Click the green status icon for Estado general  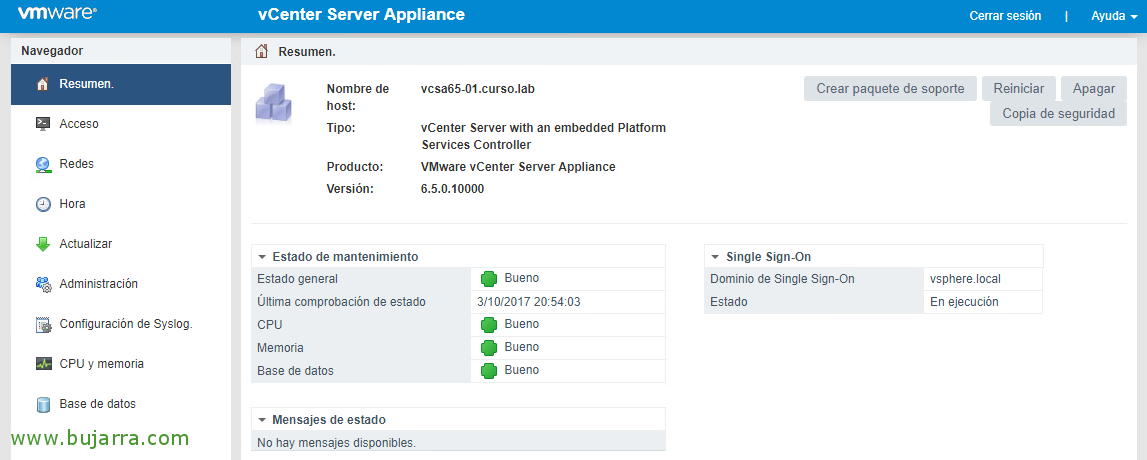click(489, 279)
